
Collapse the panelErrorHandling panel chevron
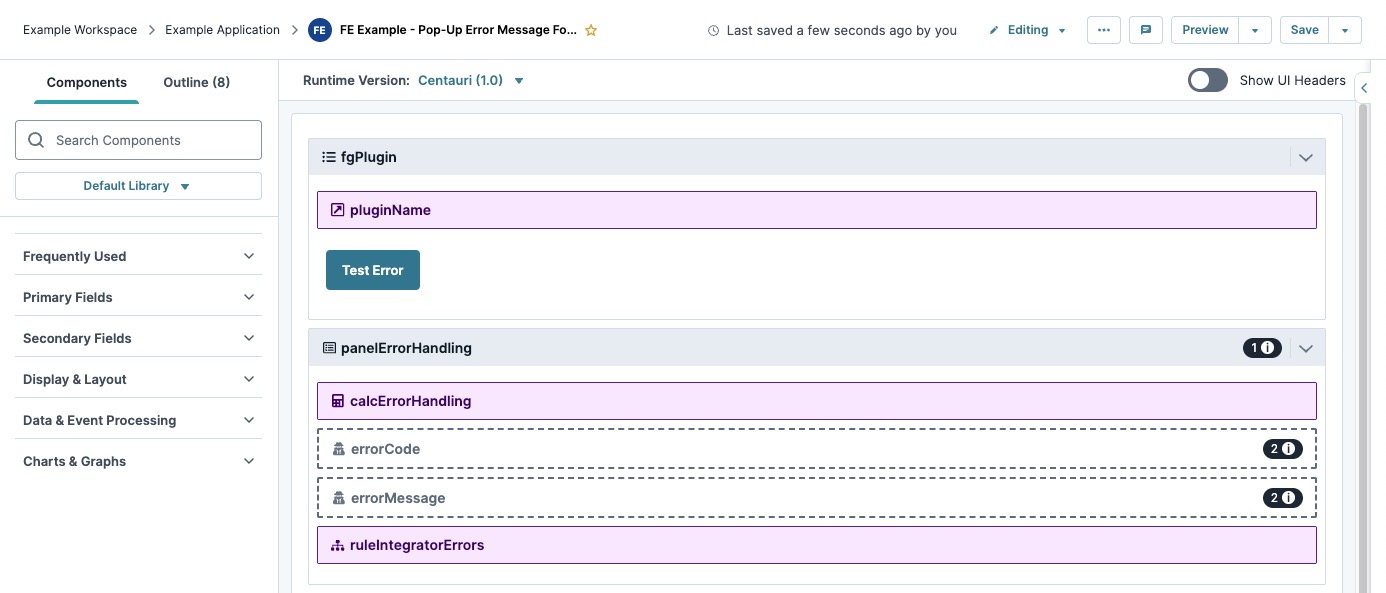click(1305, 348)
